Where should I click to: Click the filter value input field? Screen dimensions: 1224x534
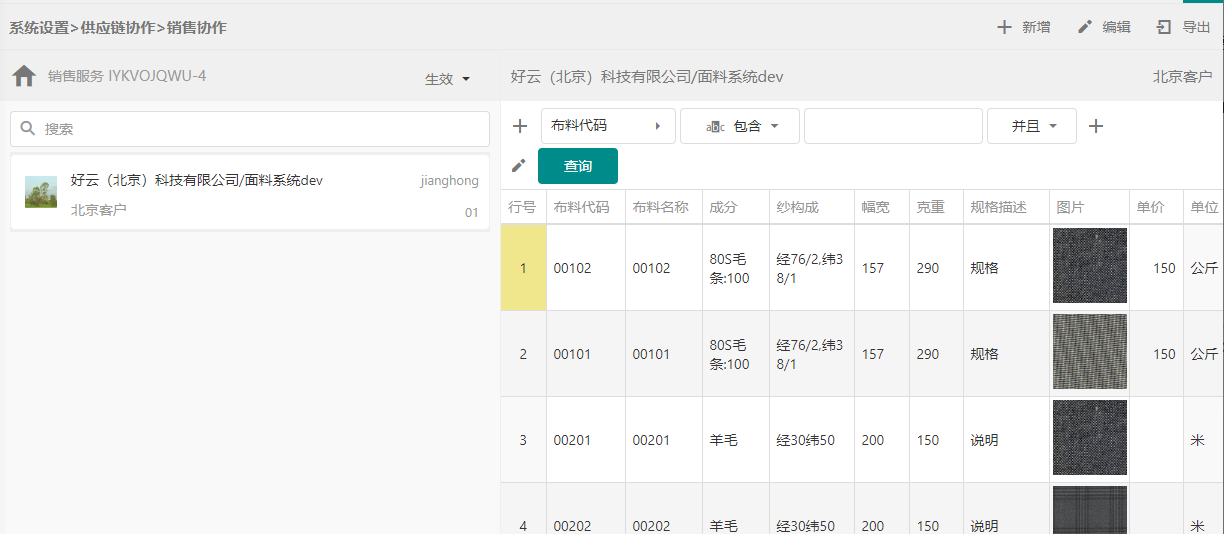point(893,126)
